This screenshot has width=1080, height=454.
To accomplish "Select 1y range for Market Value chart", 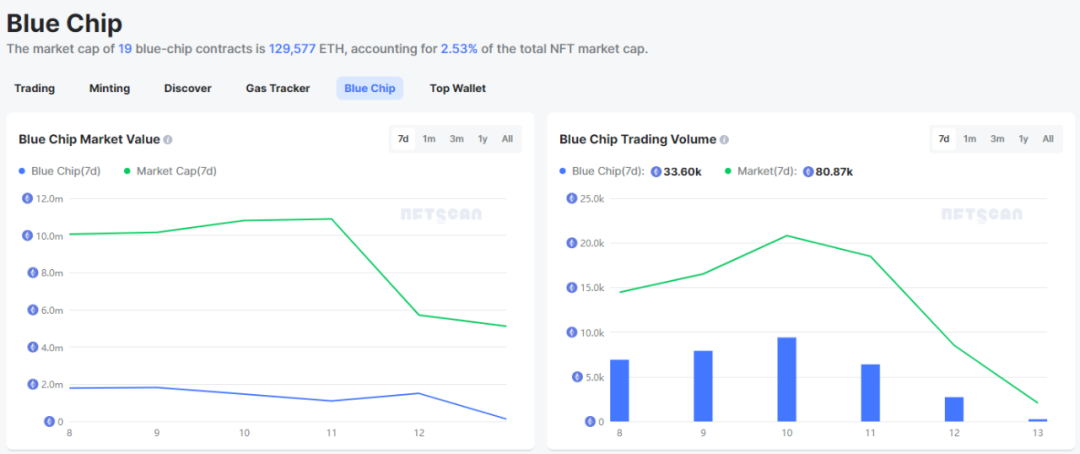I will pos(483,139).
